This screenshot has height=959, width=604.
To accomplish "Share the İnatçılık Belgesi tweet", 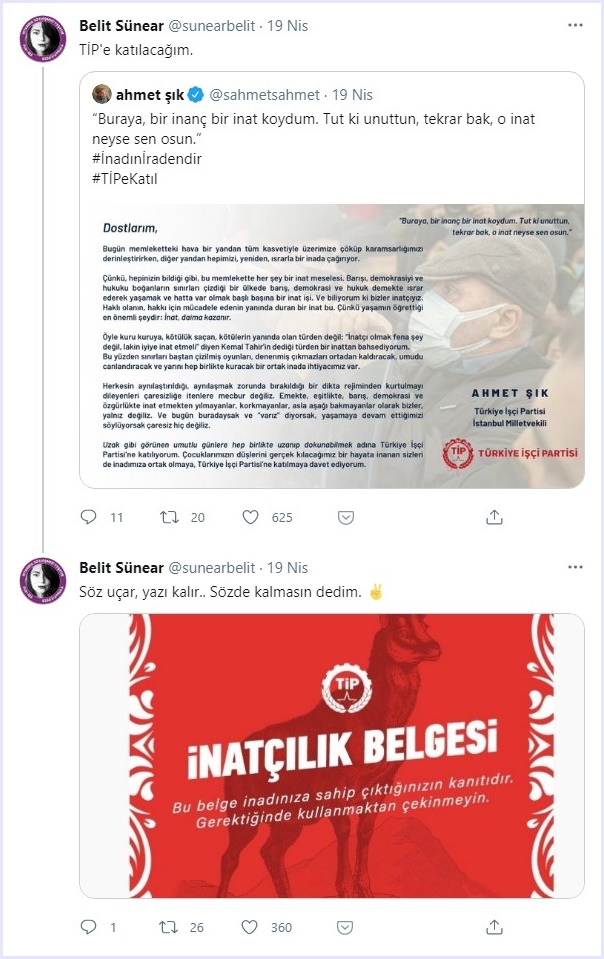I will [x=494, y=927].
